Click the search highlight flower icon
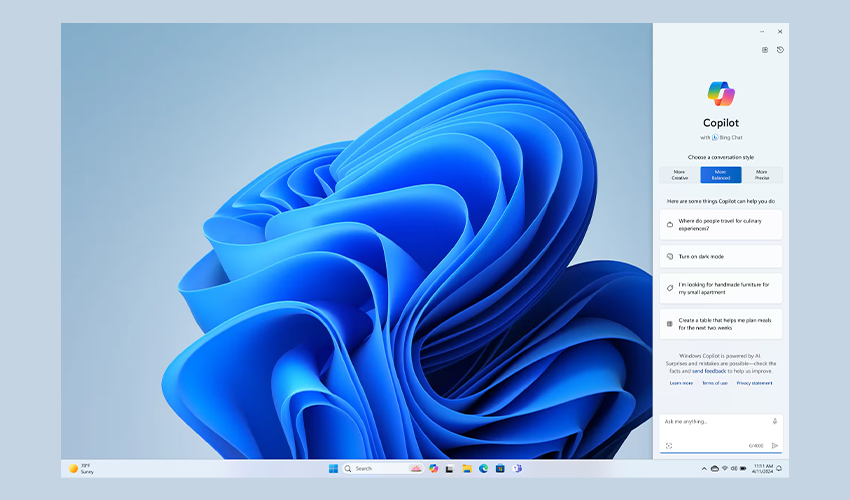Viewport: 850px width, 500px height. [x=416, y=469]
